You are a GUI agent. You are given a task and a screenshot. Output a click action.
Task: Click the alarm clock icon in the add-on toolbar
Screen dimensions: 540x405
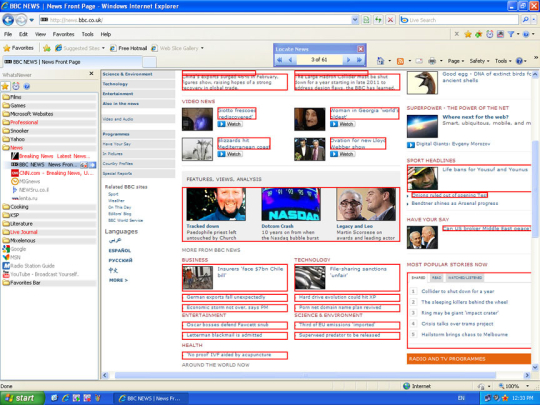point(489,34)
